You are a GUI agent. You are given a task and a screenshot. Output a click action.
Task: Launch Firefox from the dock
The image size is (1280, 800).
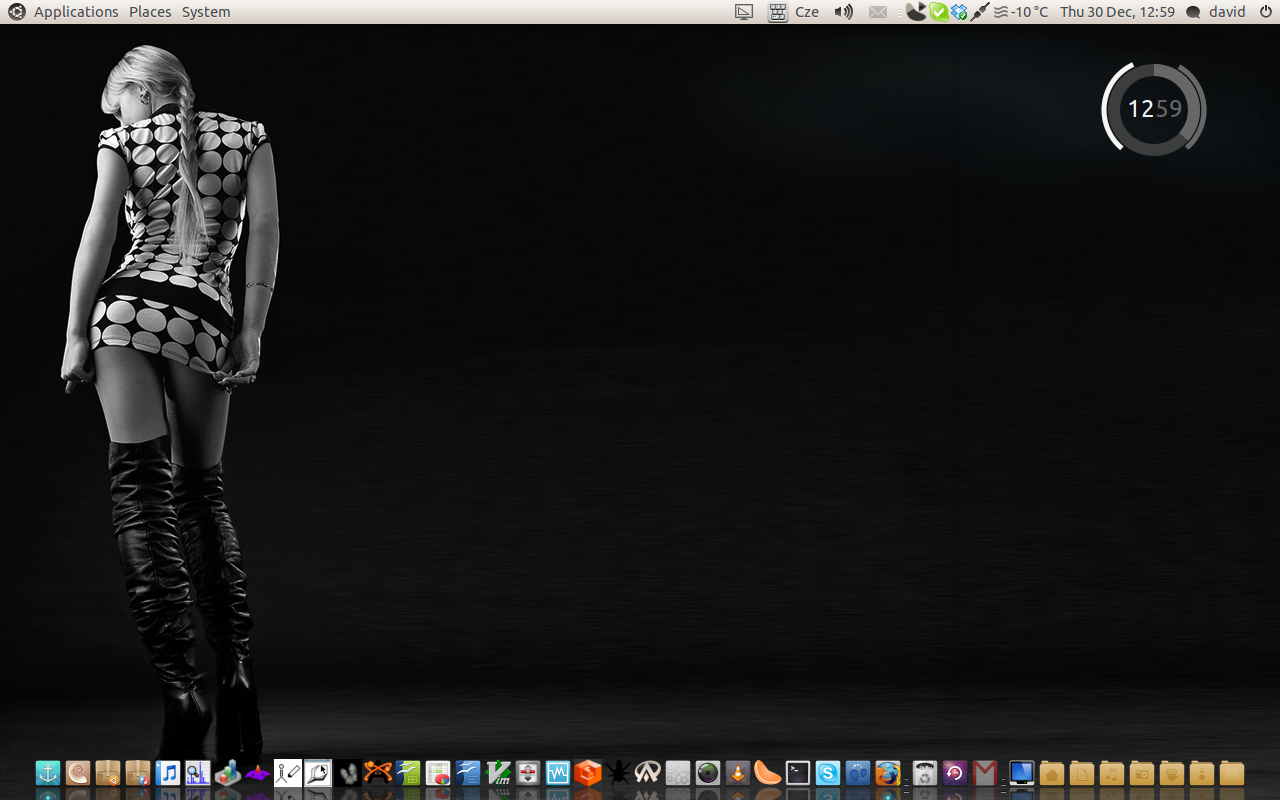click(x=888, y=773)
